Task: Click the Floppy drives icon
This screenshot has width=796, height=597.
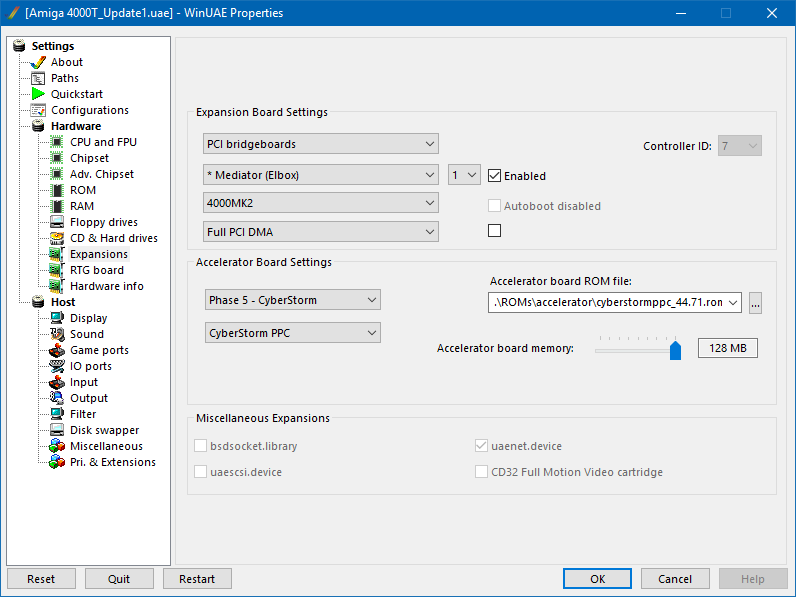Action: (x=58, y=222)
